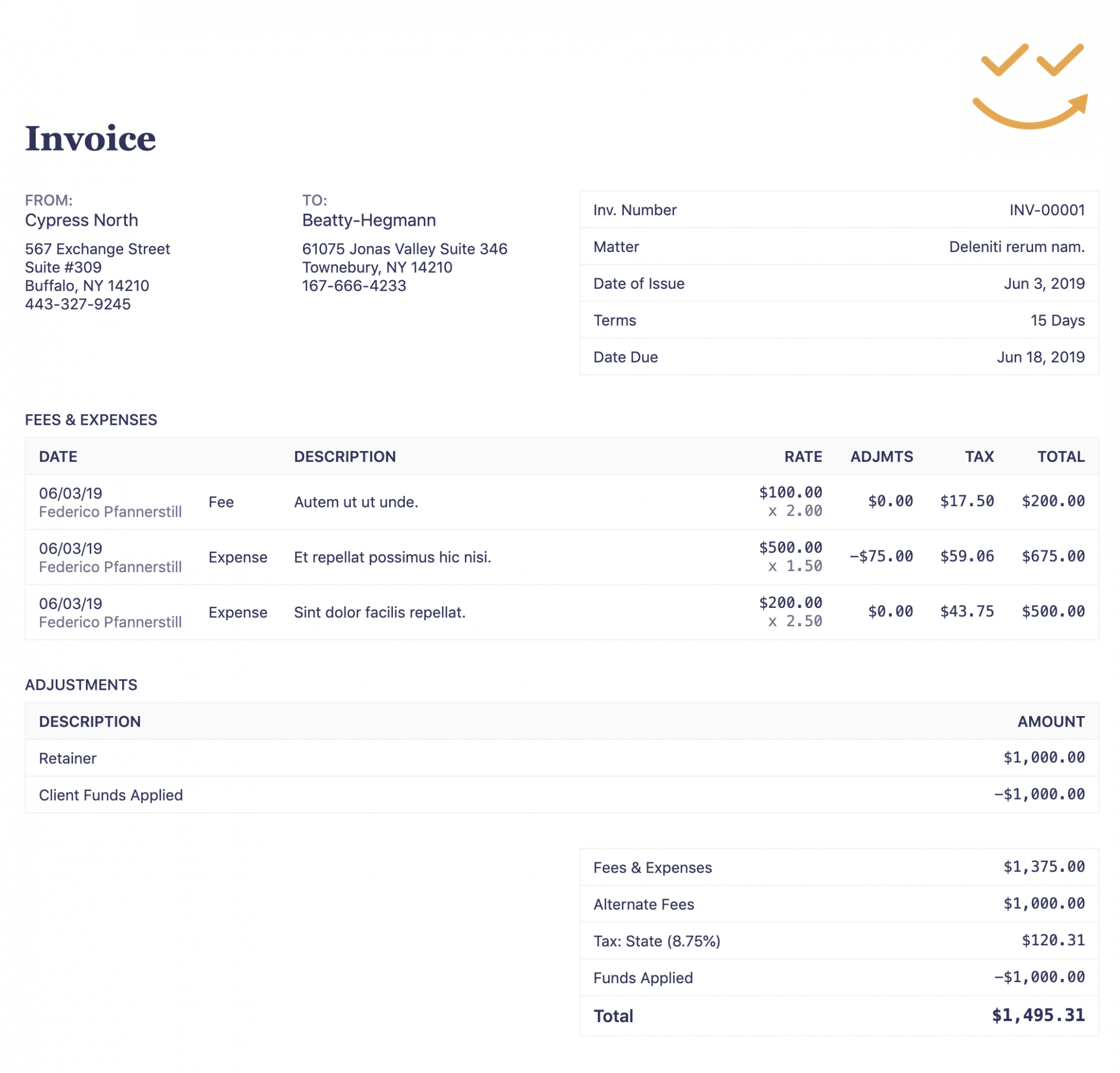Click the TAX column header
1120x1073 pixels.
coord(980,456)
